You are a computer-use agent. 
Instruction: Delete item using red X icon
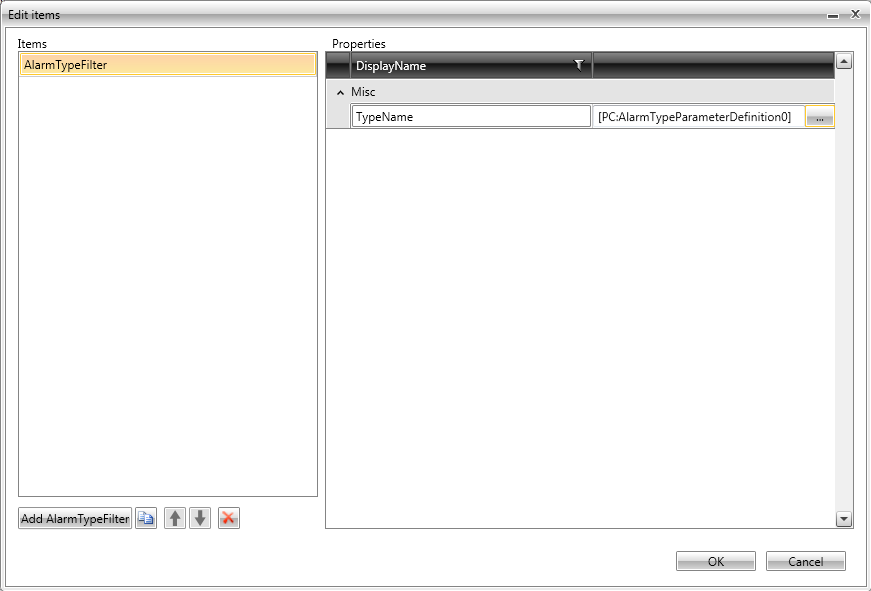229,518
